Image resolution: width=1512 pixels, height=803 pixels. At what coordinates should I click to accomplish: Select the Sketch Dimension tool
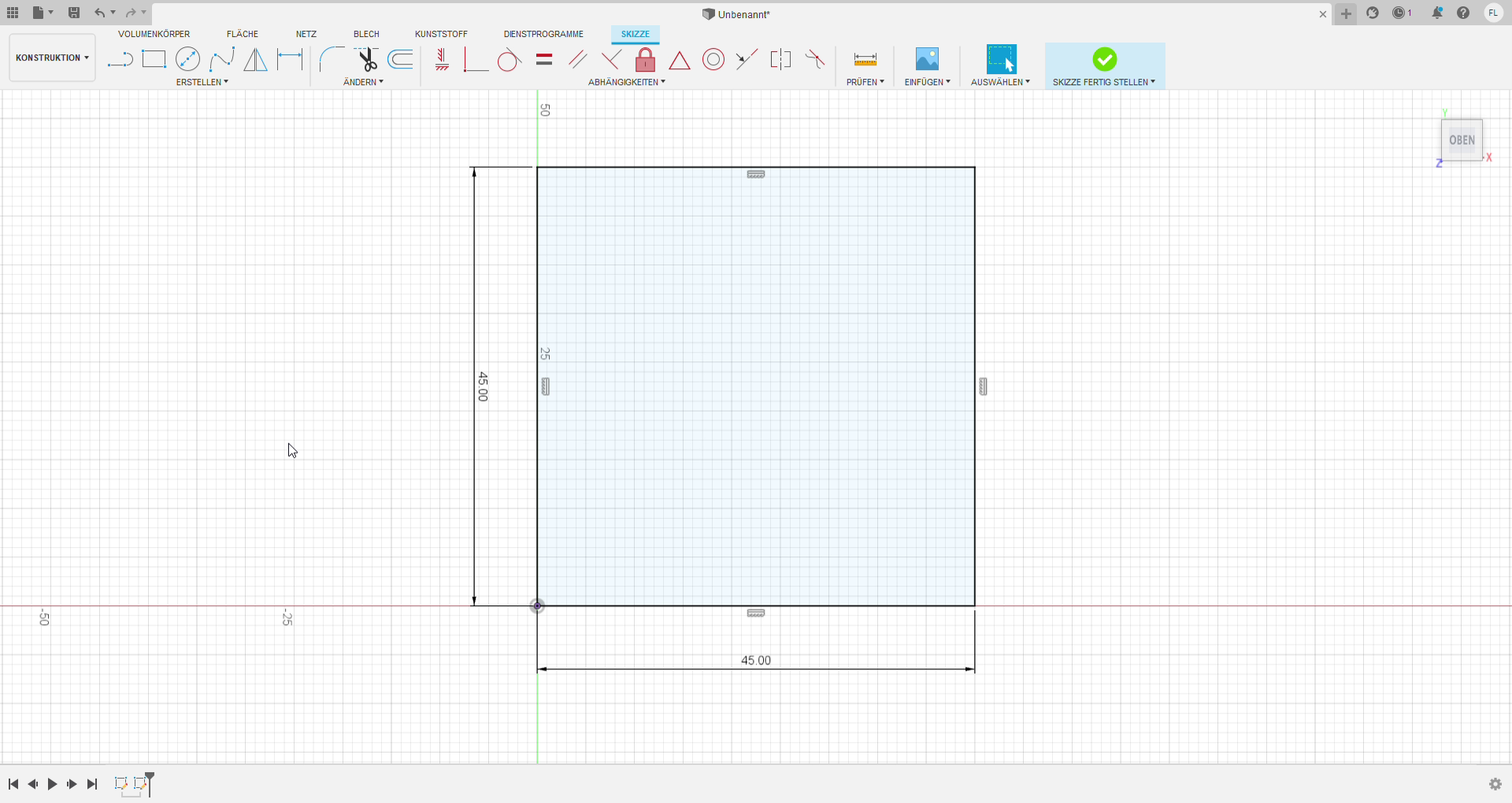(290, 60)
